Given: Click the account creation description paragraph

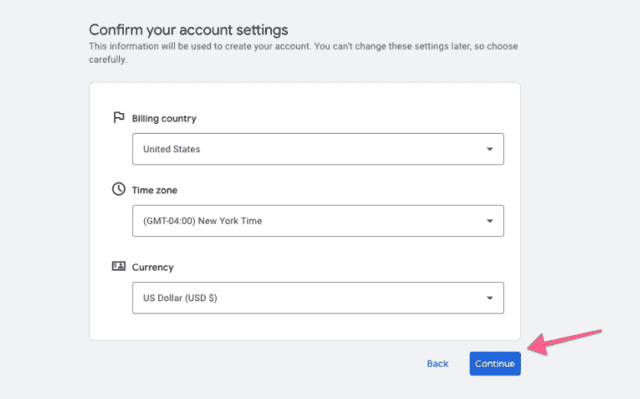Looking at the screenshot, I should (303, 53).
